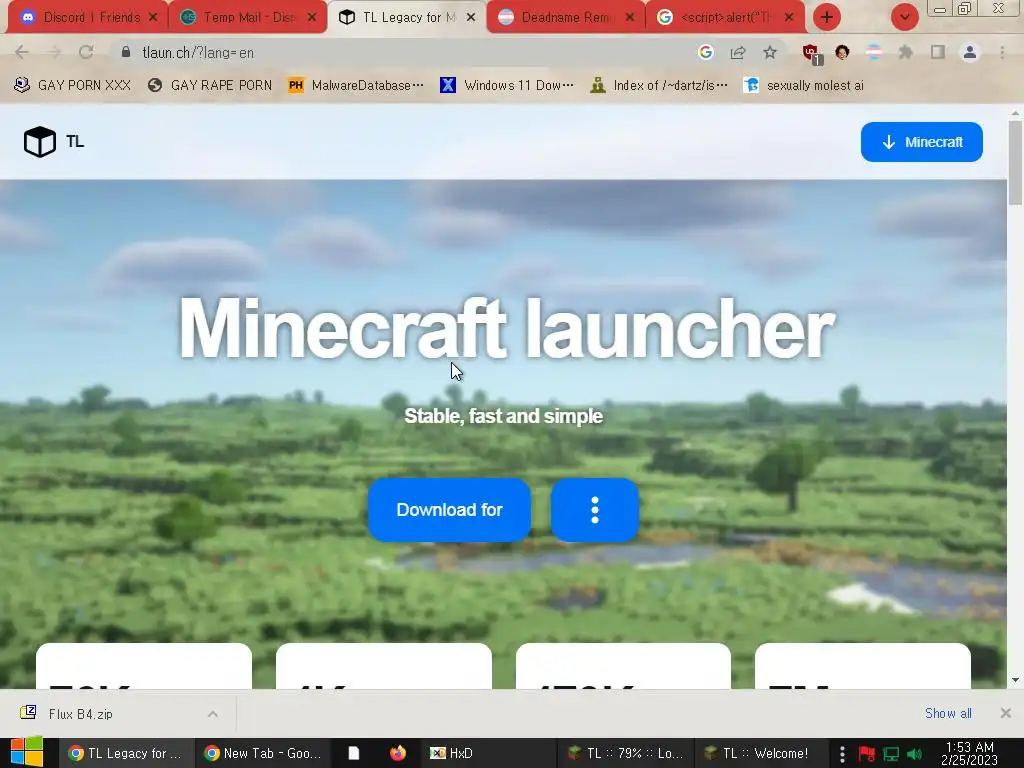Click the browser forward arrow
This screenshot has width=1024, height=768.
(x=54, y=52)
